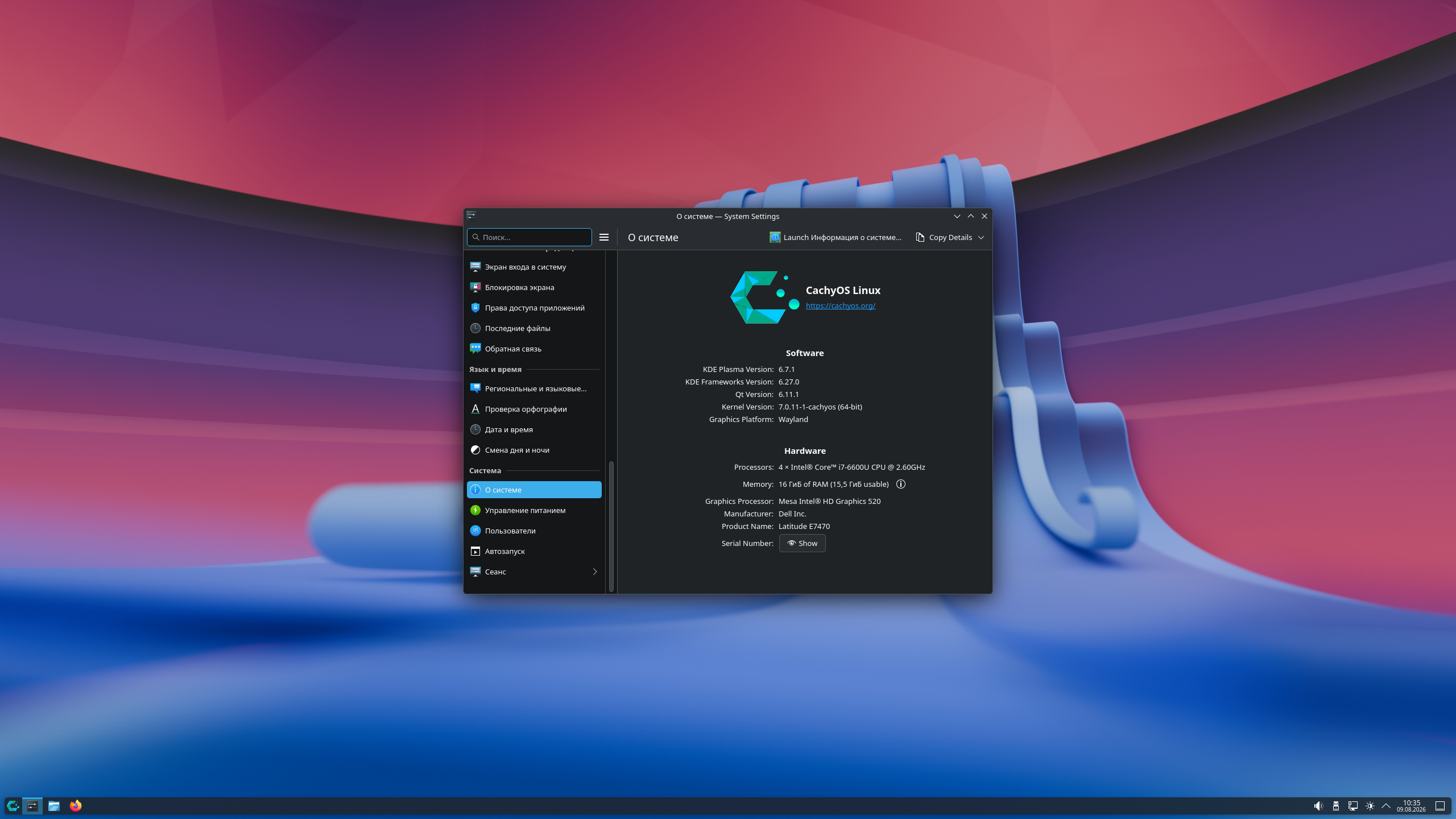Open the brightness and color tray icon
1456x819 pixels.
[x=1370, y=806]
